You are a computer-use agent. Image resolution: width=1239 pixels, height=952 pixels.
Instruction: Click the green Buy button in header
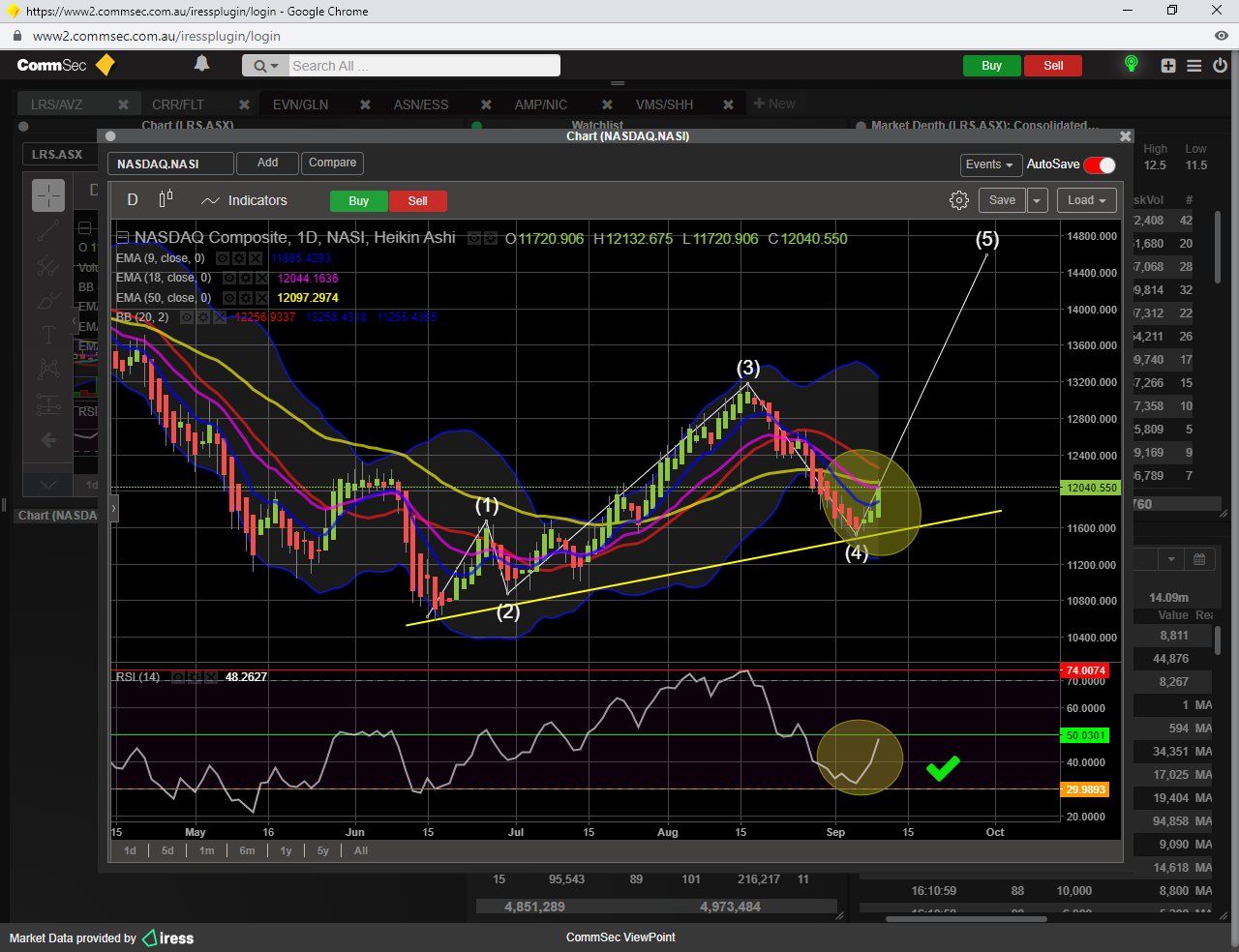point(992,66)
